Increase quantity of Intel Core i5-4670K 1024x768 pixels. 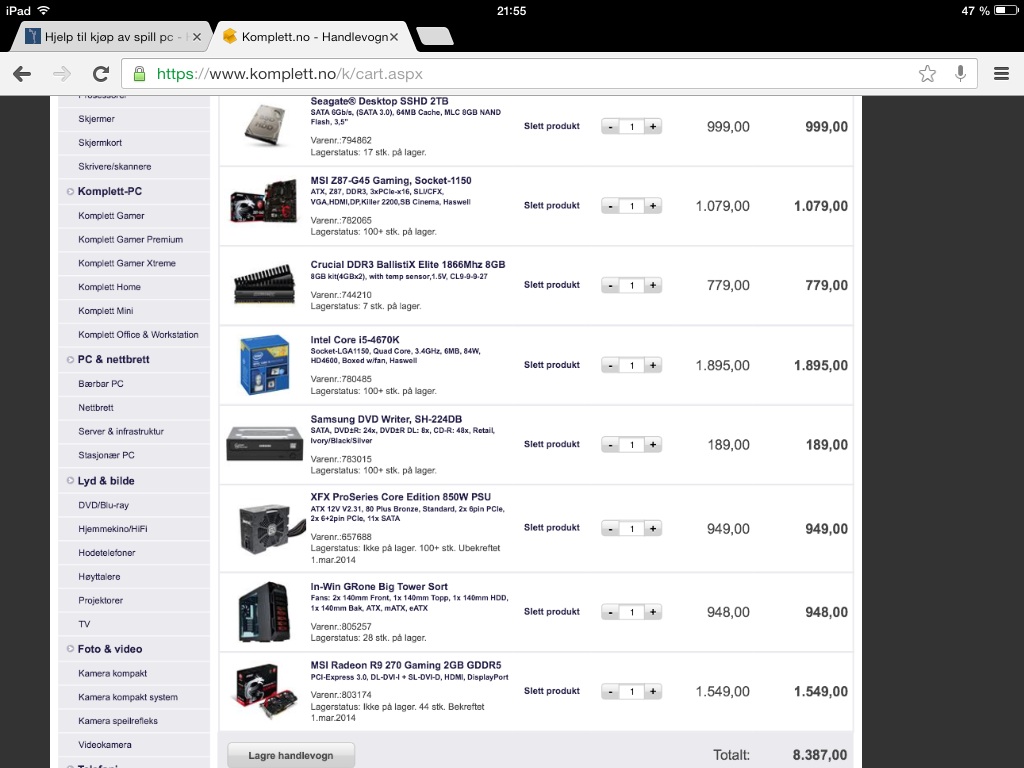tap(653, 365)
